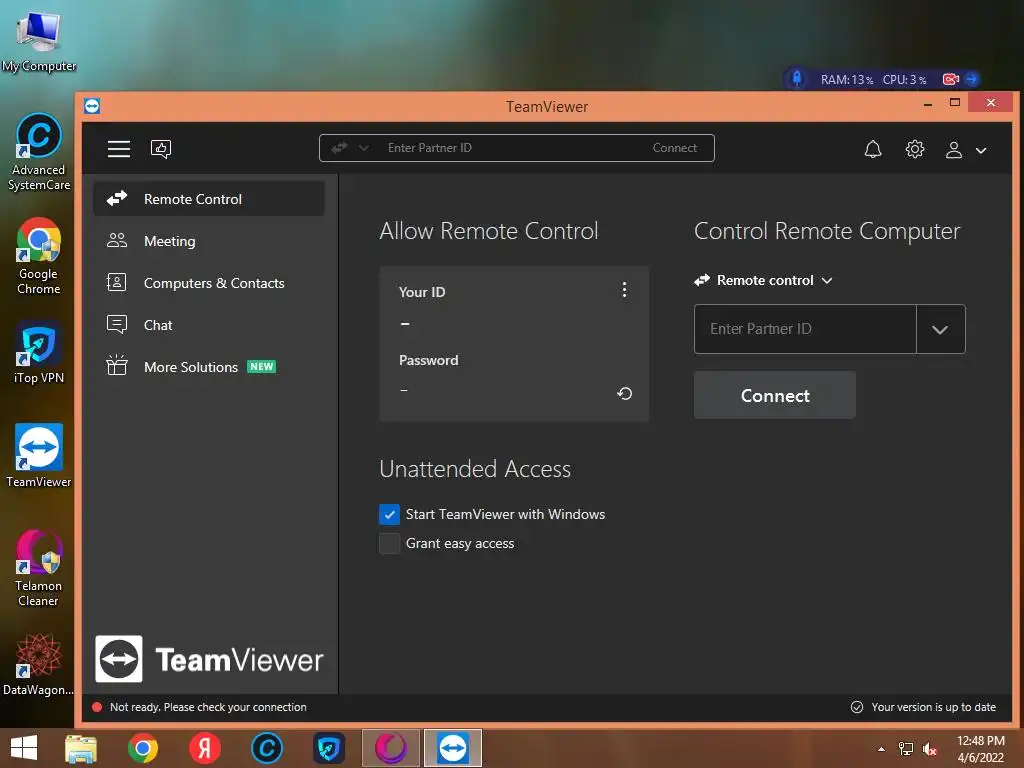Open TeamViewer settings gear

[915, 150]
